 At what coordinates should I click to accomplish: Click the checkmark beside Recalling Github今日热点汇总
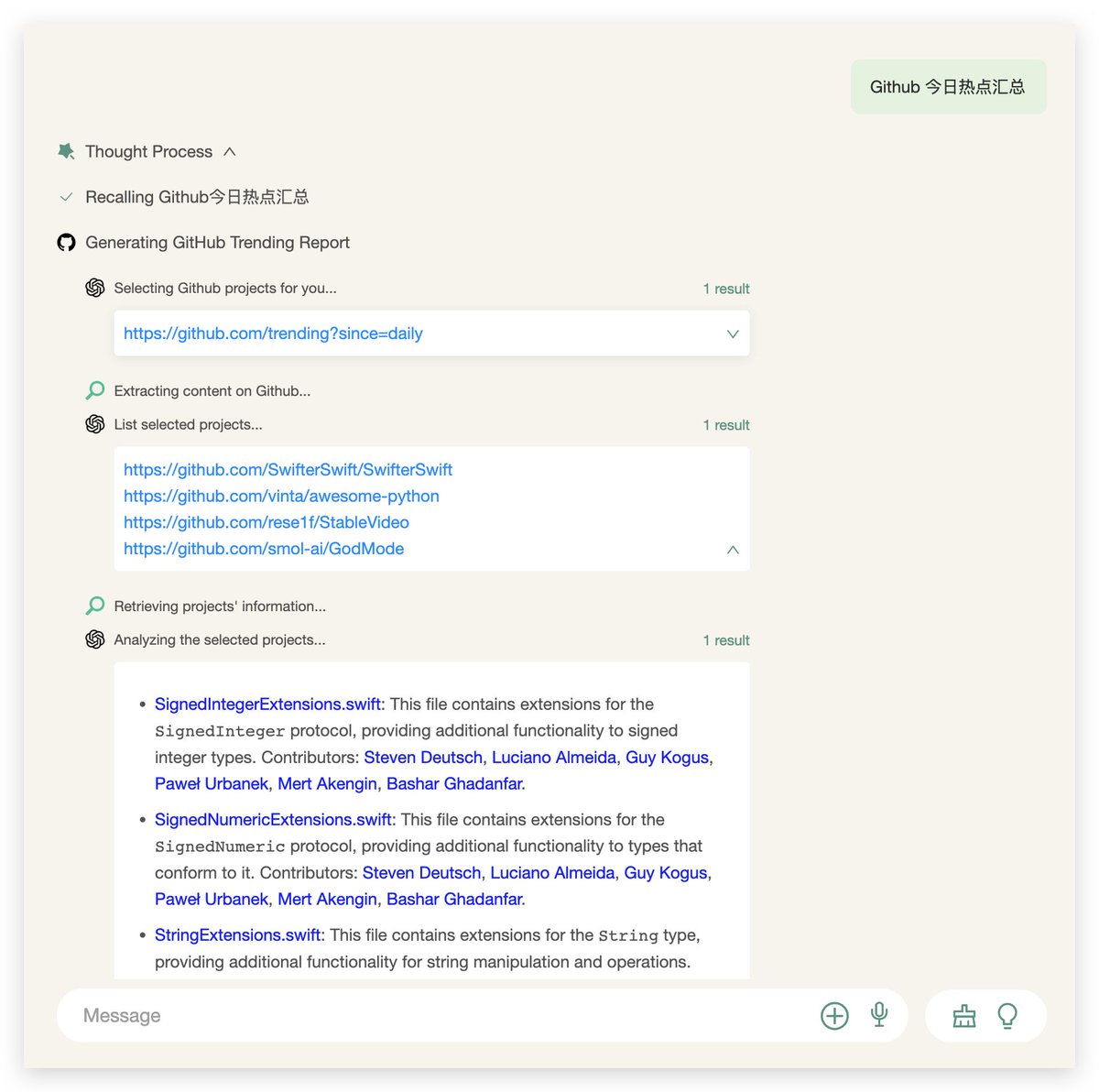(65, 196)
